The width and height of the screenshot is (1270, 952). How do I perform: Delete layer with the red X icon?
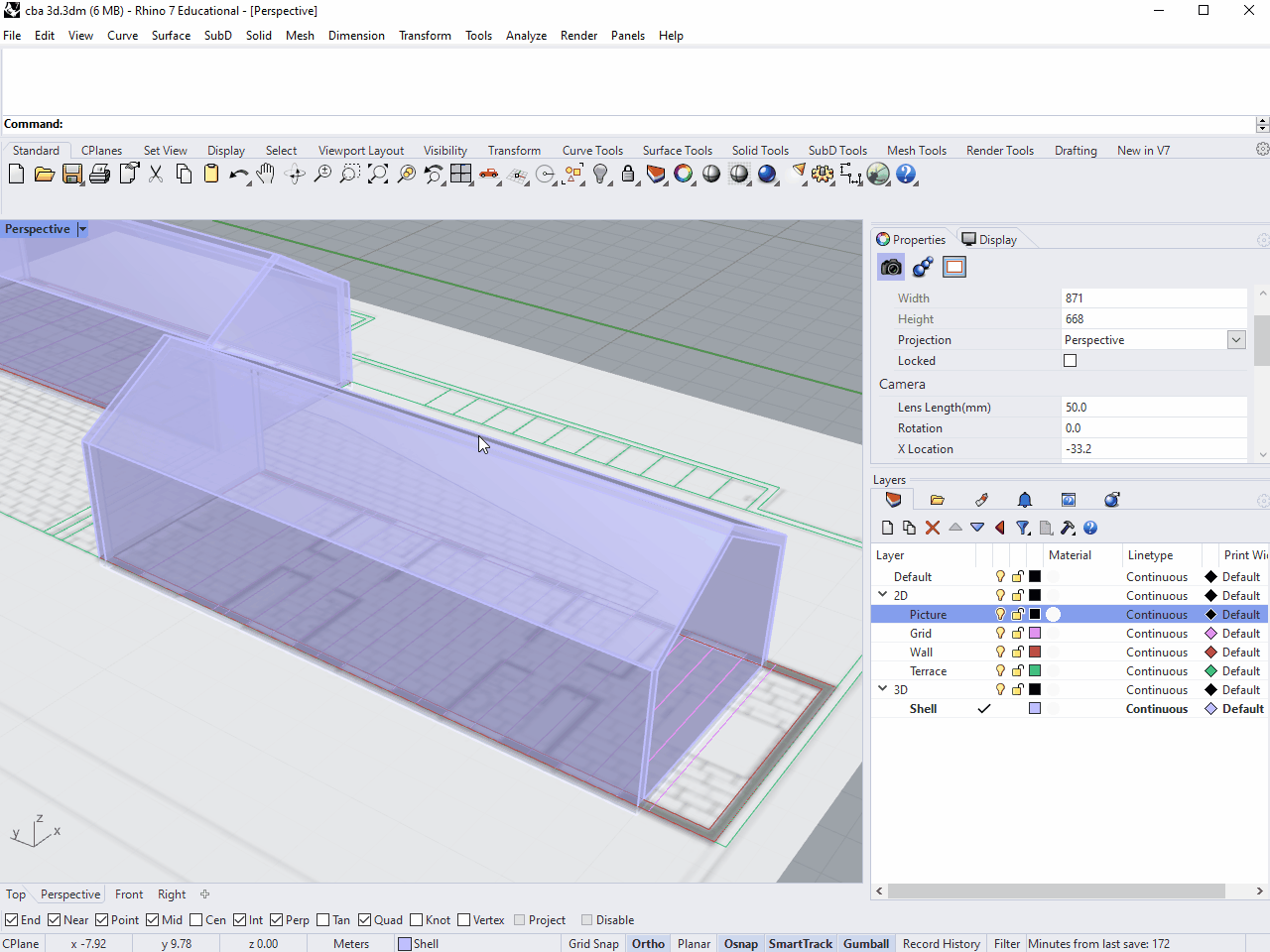[x=932, y=528]
